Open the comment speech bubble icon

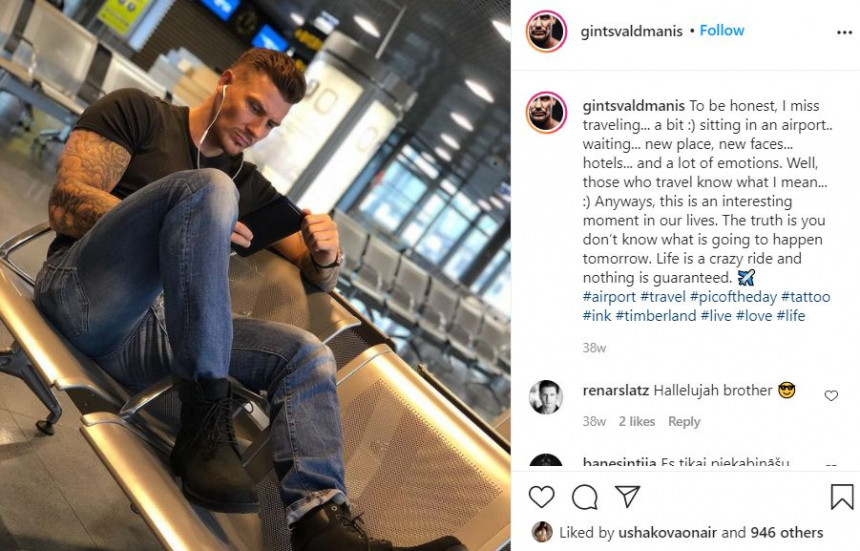tap(585, 497)
